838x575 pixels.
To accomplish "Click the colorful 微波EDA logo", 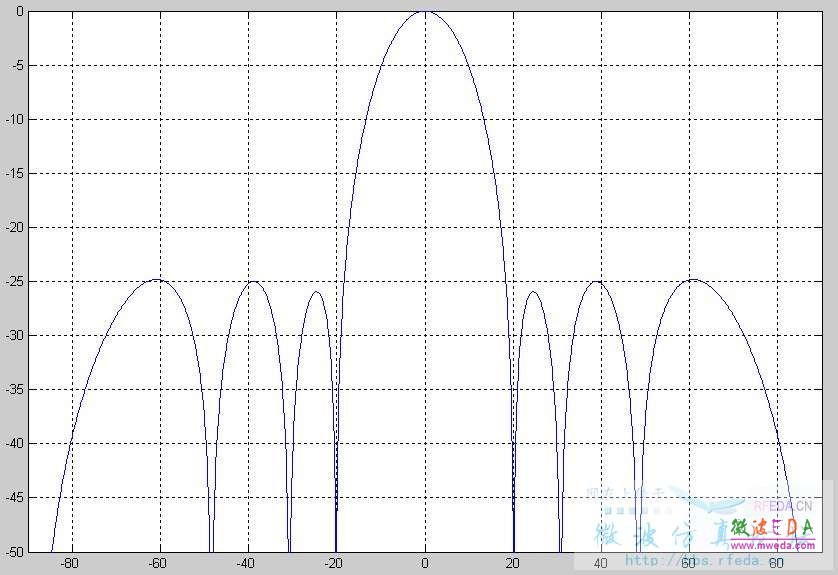I will 771,527.
